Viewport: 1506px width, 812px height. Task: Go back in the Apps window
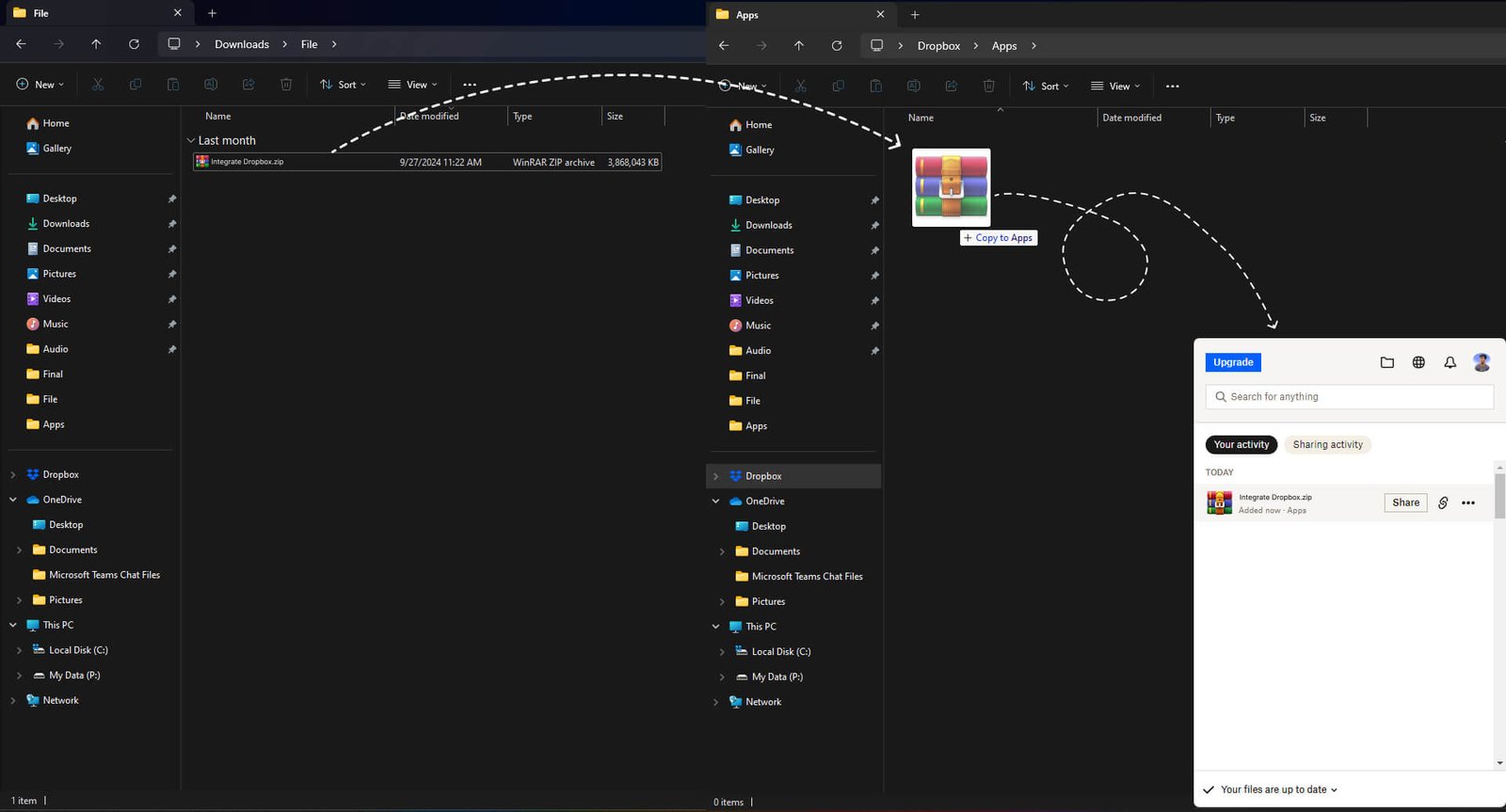(x=724, y=45)
